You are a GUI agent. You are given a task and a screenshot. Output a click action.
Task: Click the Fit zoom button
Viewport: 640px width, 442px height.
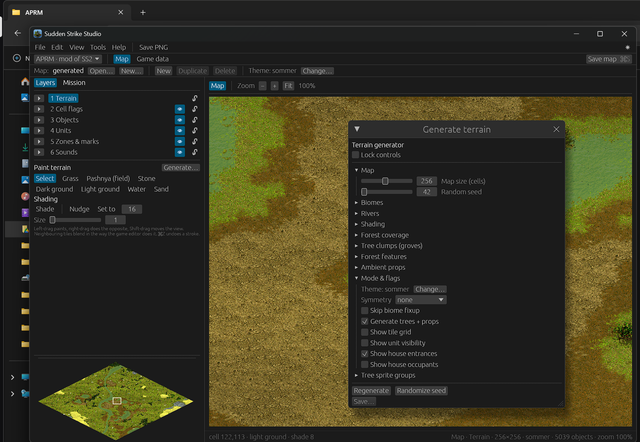coord(288,86)
